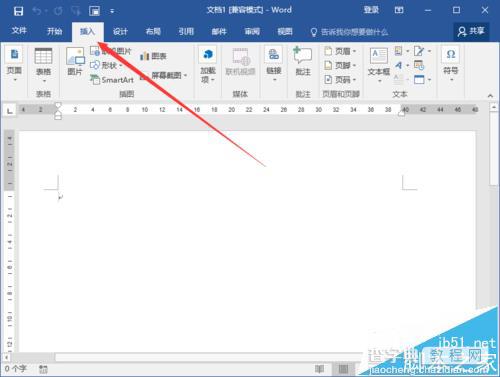Expand the 链接 links dropdown
Viewport: 500px width, 377px height.
point(274,64)
